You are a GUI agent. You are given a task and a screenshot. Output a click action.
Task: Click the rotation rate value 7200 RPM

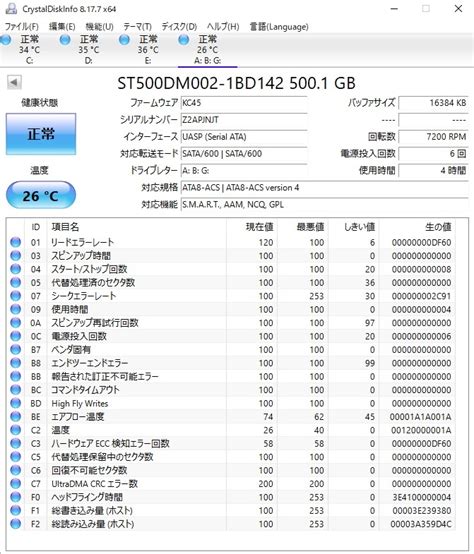pyautogui.click(x=433, y=137)
